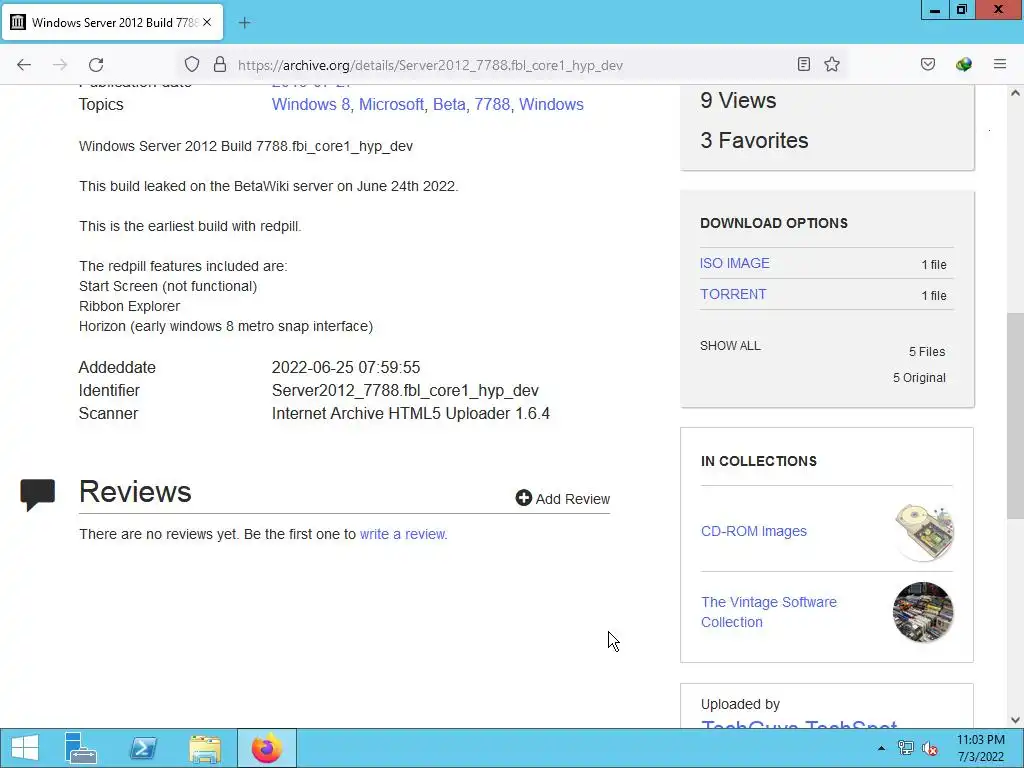Viewport: 1024px width, 768px height.
Task: Open Server Manager from the taskbar
Action: click(81, 748)
